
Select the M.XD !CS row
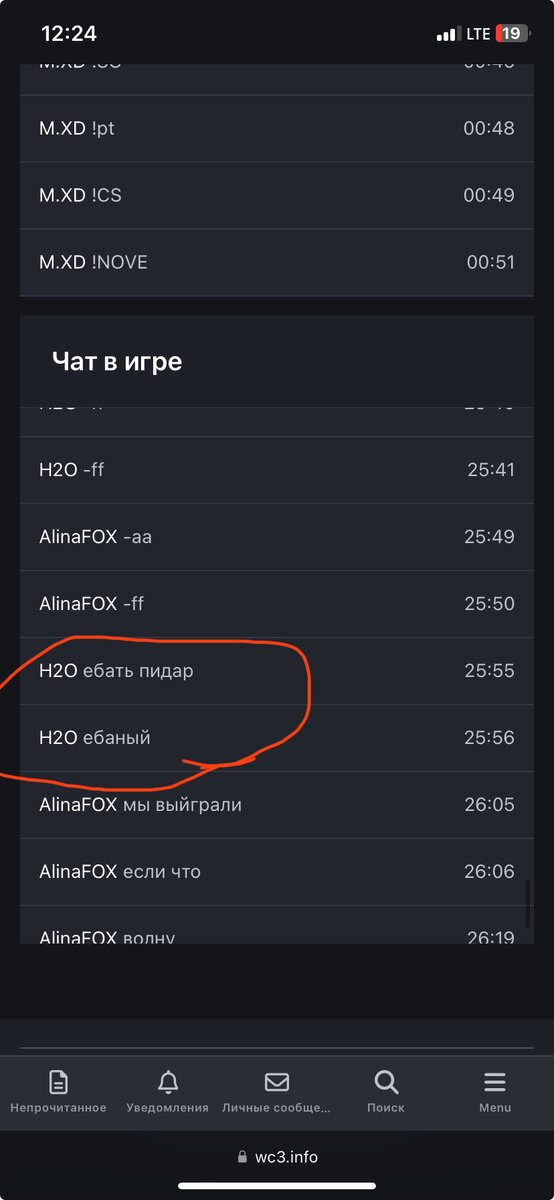[277, 195]
